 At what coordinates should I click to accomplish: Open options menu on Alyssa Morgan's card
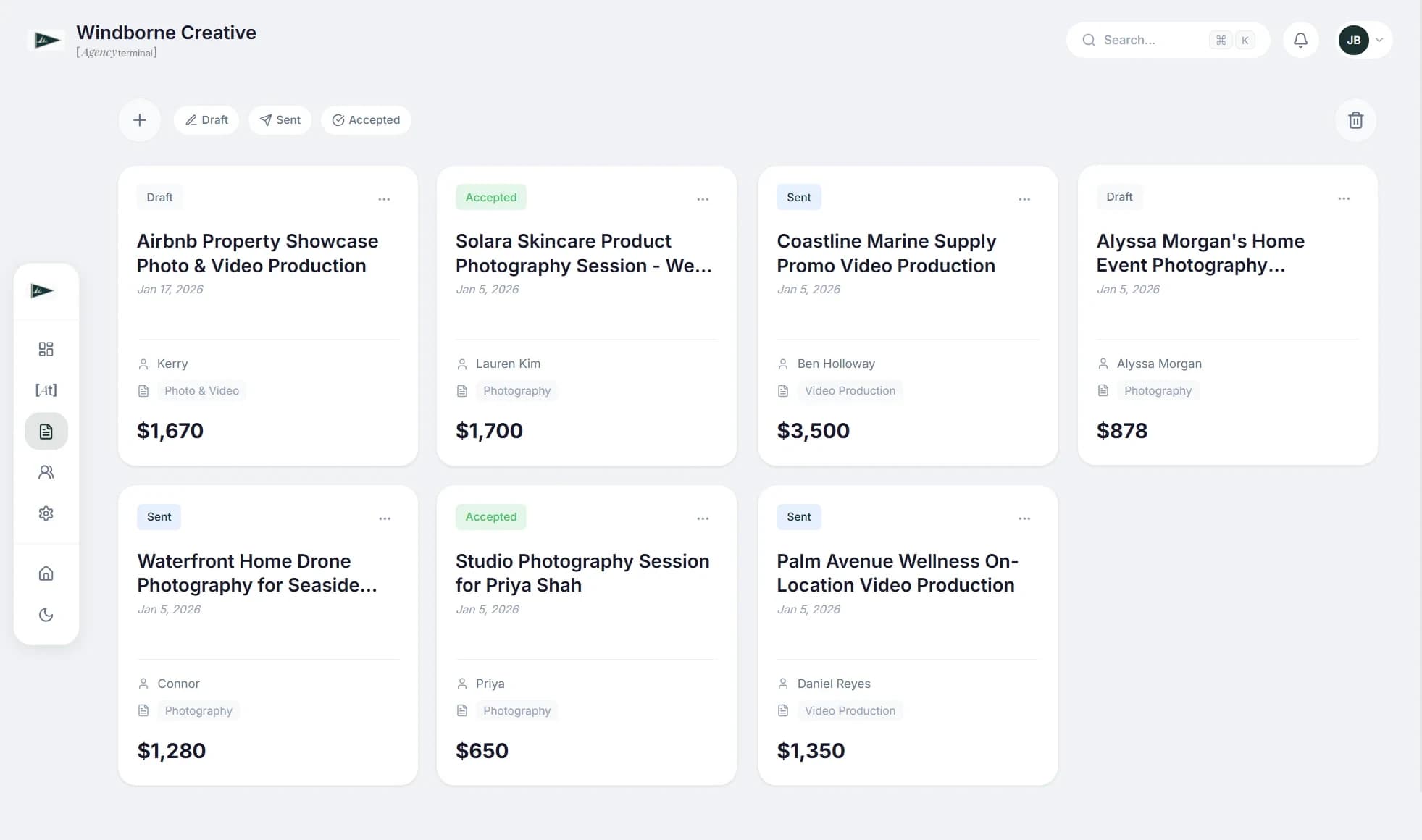(1344, 198)
